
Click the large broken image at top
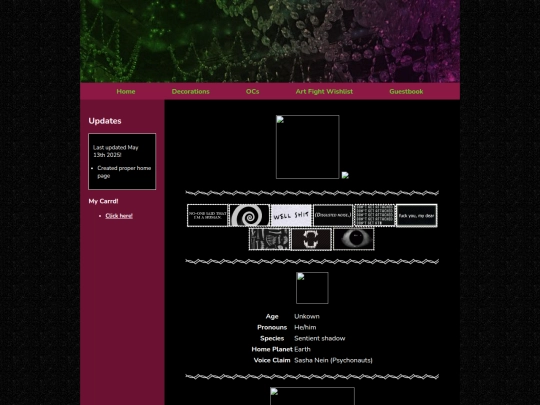308,147
